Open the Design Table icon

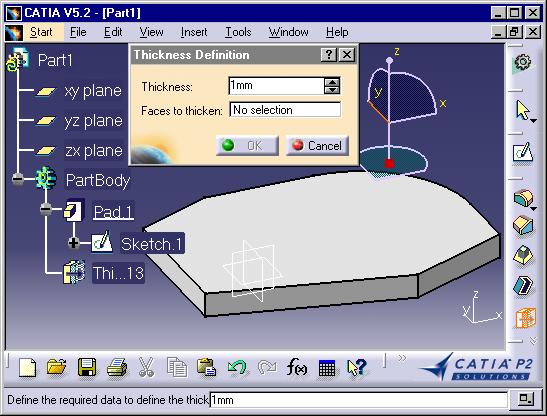point(327,368)
